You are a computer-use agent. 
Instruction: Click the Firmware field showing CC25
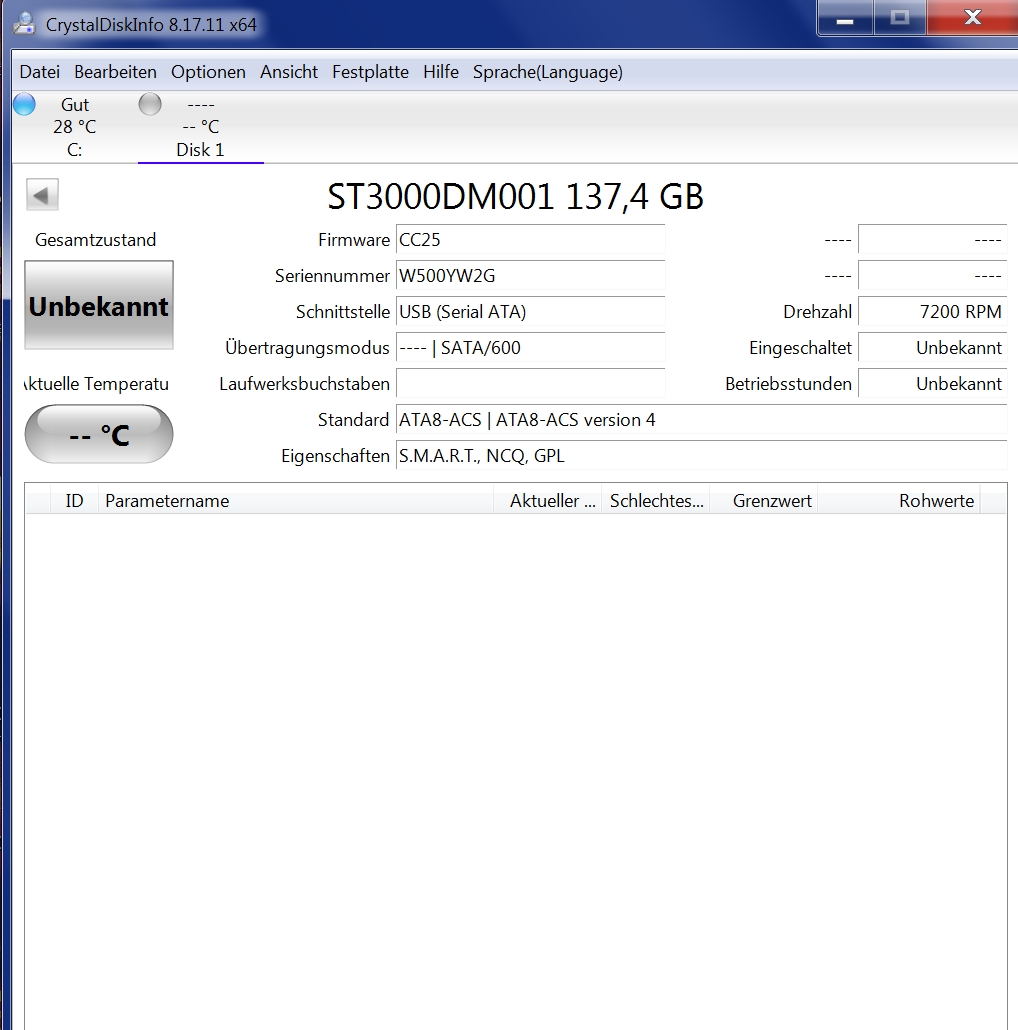(x=531, y=240)
